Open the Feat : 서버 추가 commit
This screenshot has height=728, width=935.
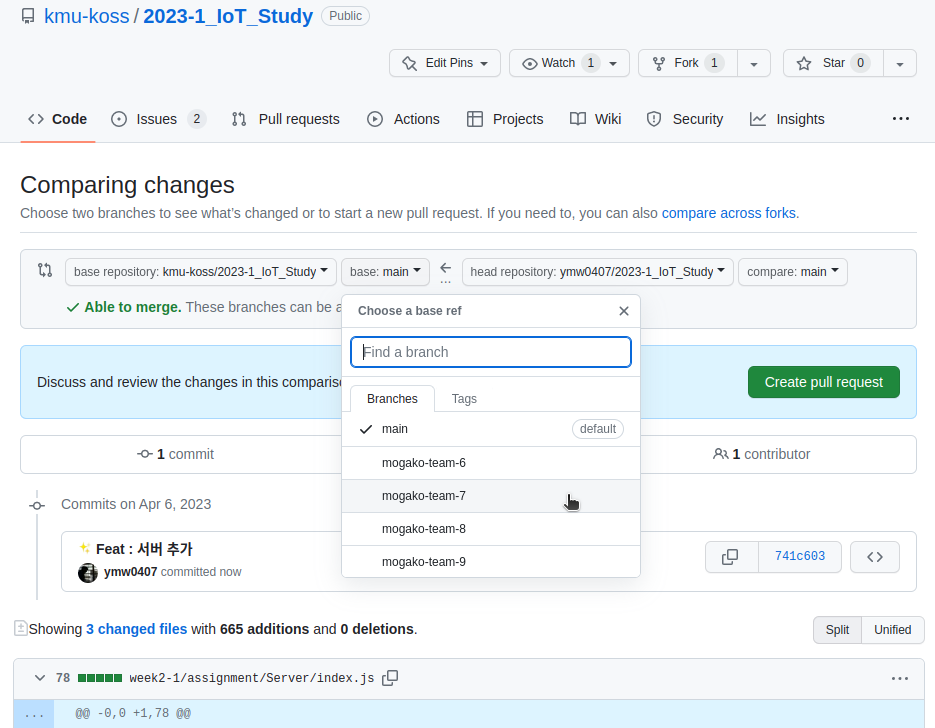[x=144, y=549]
